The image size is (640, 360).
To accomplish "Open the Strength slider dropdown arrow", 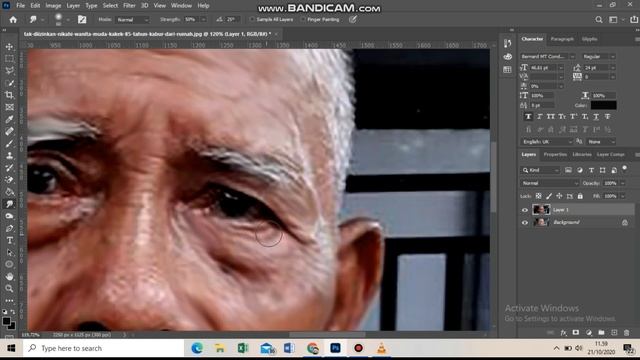I will point(203,20).
